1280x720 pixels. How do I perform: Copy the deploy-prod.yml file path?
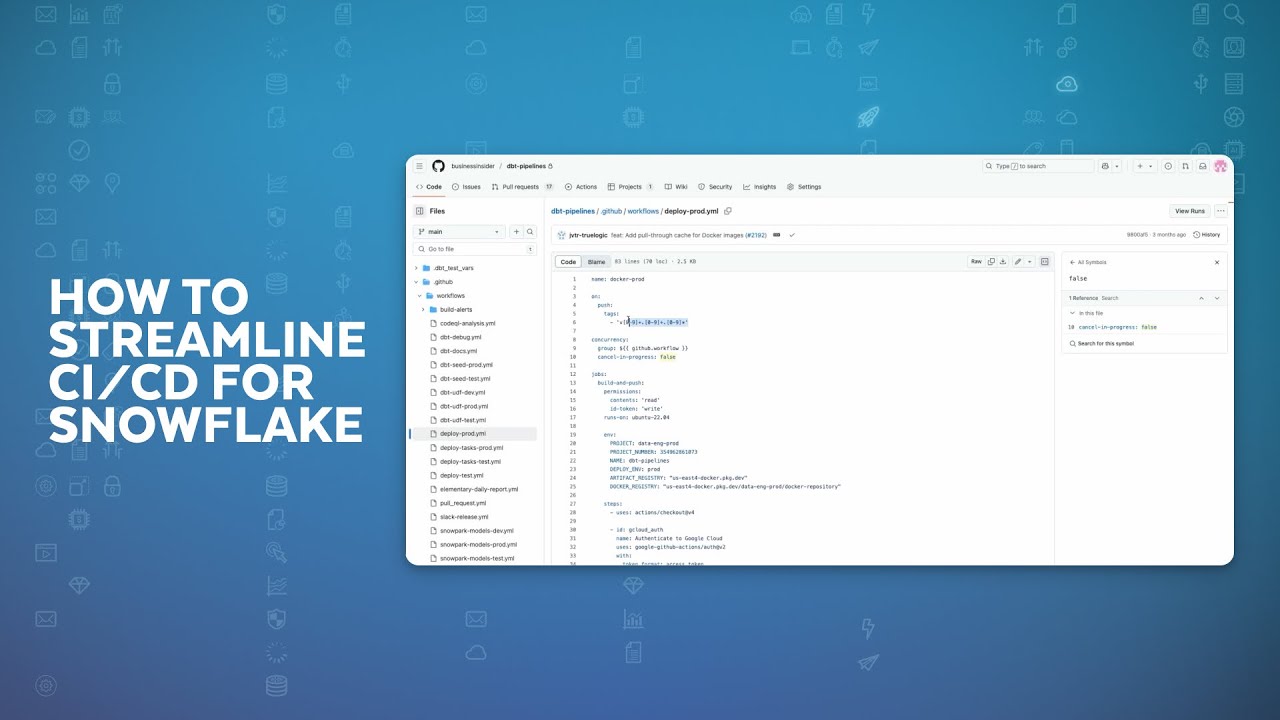(728, 211)
